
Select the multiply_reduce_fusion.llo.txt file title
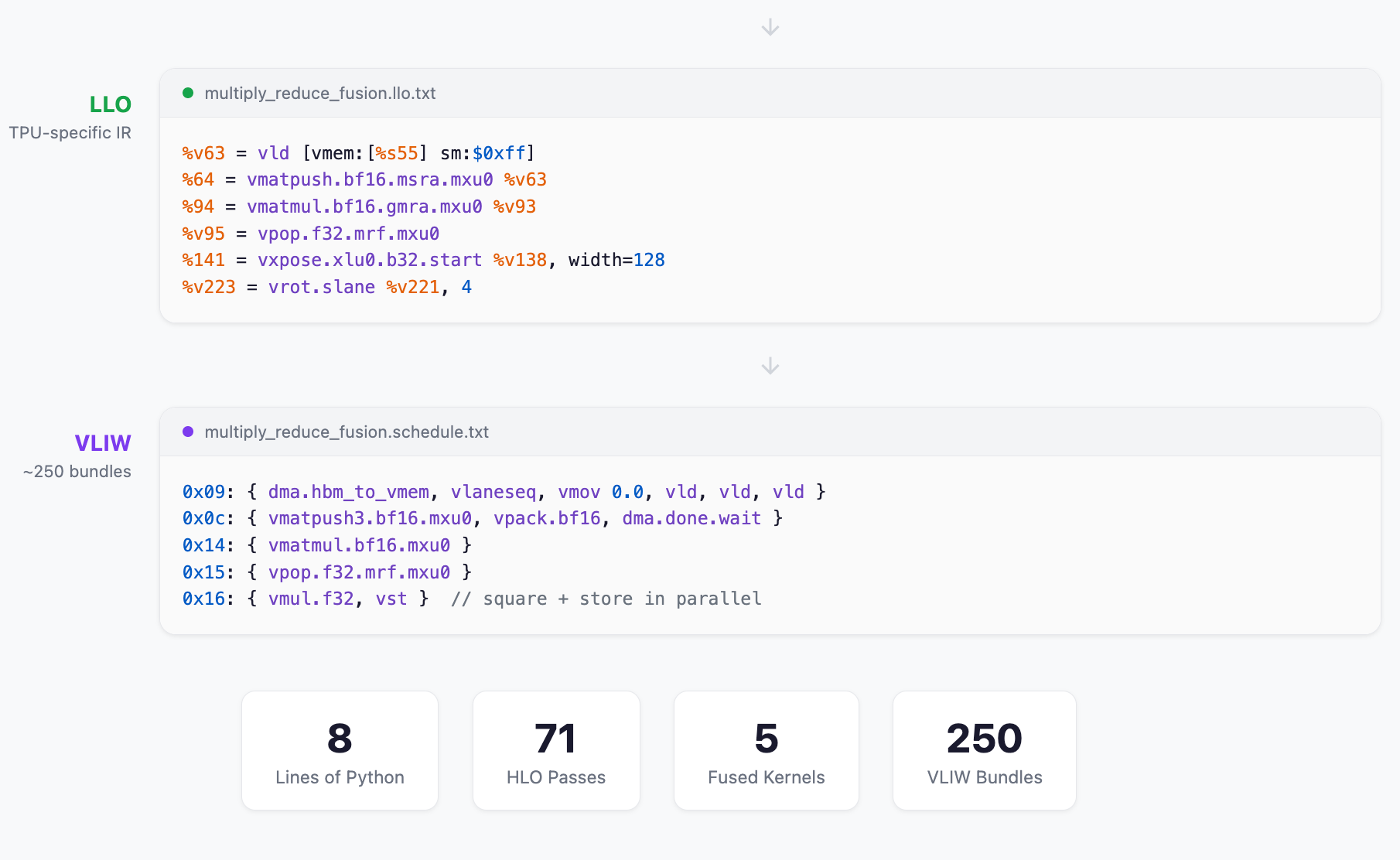(x=320, y=93)
